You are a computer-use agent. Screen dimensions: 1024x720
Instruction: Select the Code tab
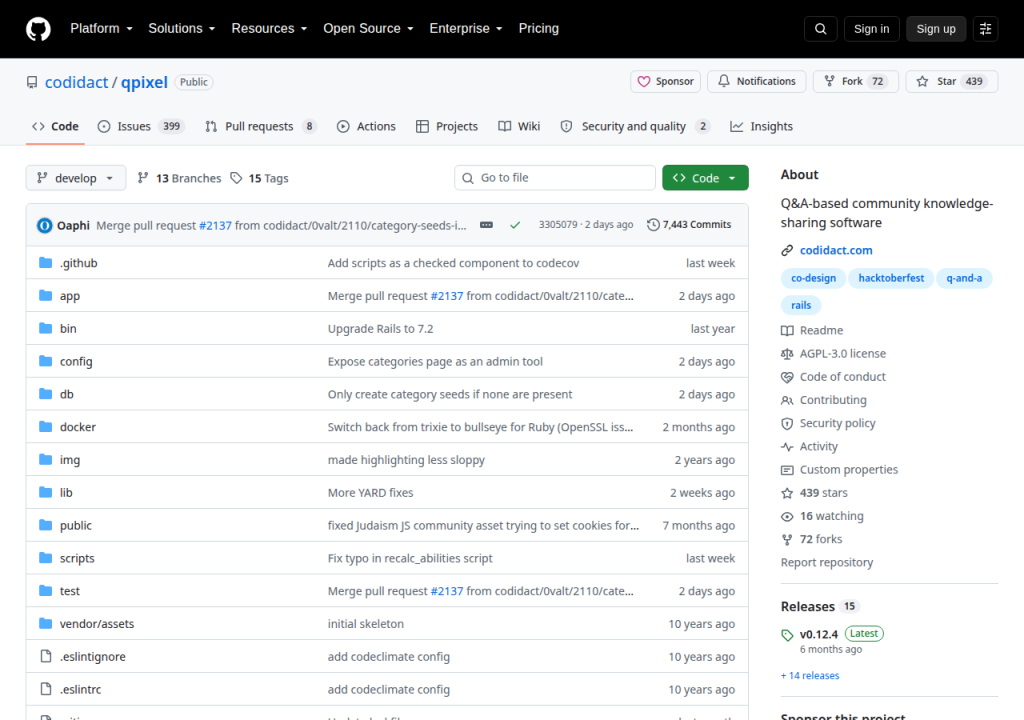click(56, 127)
